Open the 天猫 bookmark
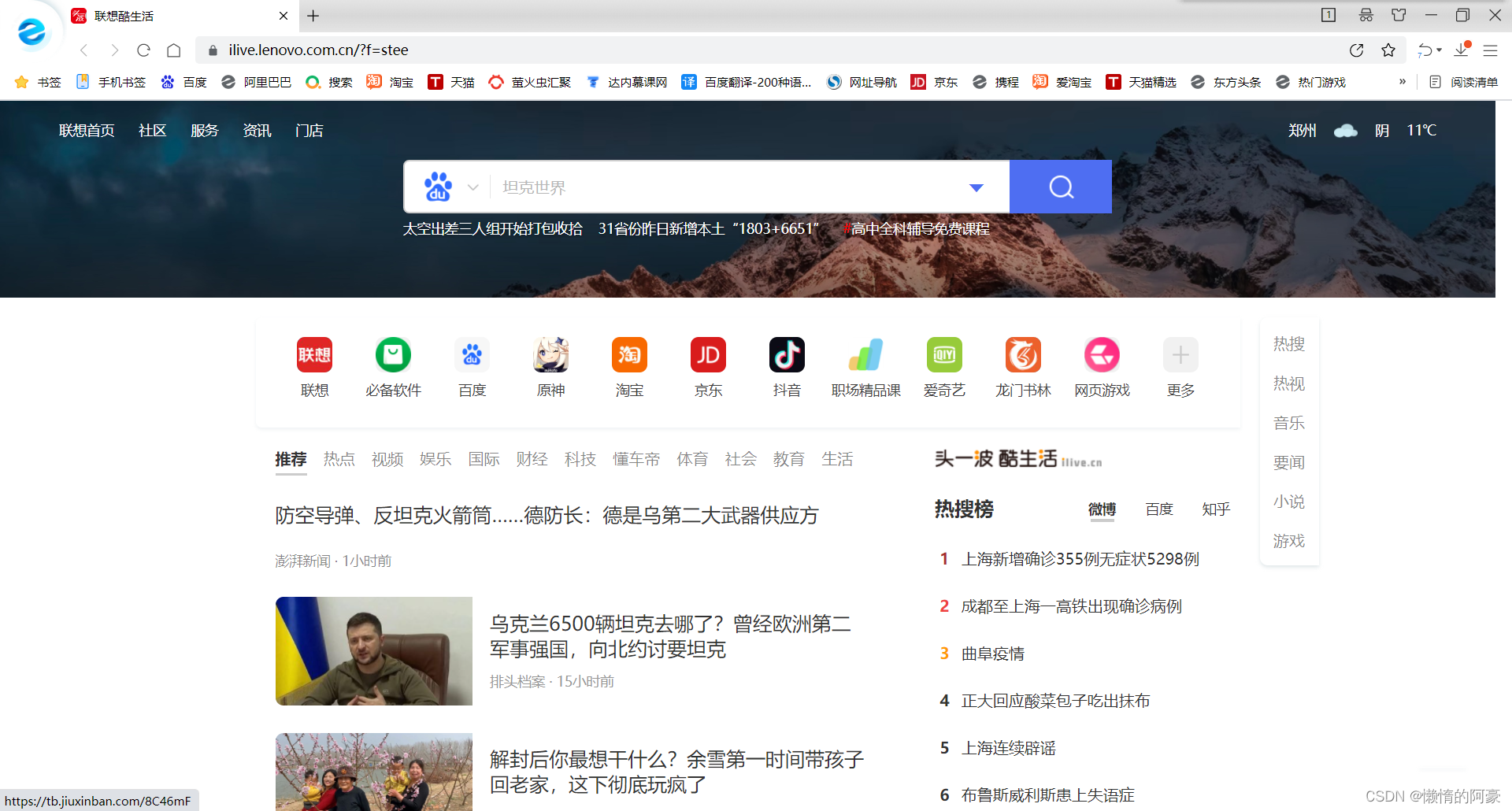Screen dimensions: 1512x811 click(x=451, y=82)
